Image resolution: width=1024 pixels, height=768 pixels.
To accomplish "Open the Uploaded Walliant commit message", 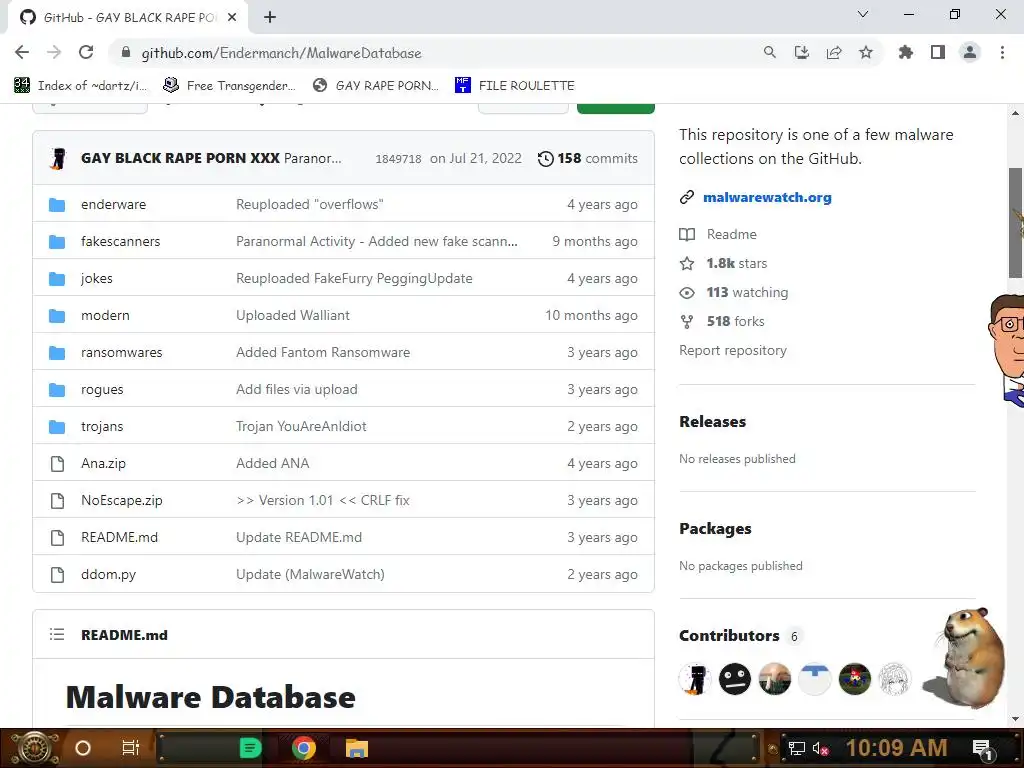I will pos(293,315).
